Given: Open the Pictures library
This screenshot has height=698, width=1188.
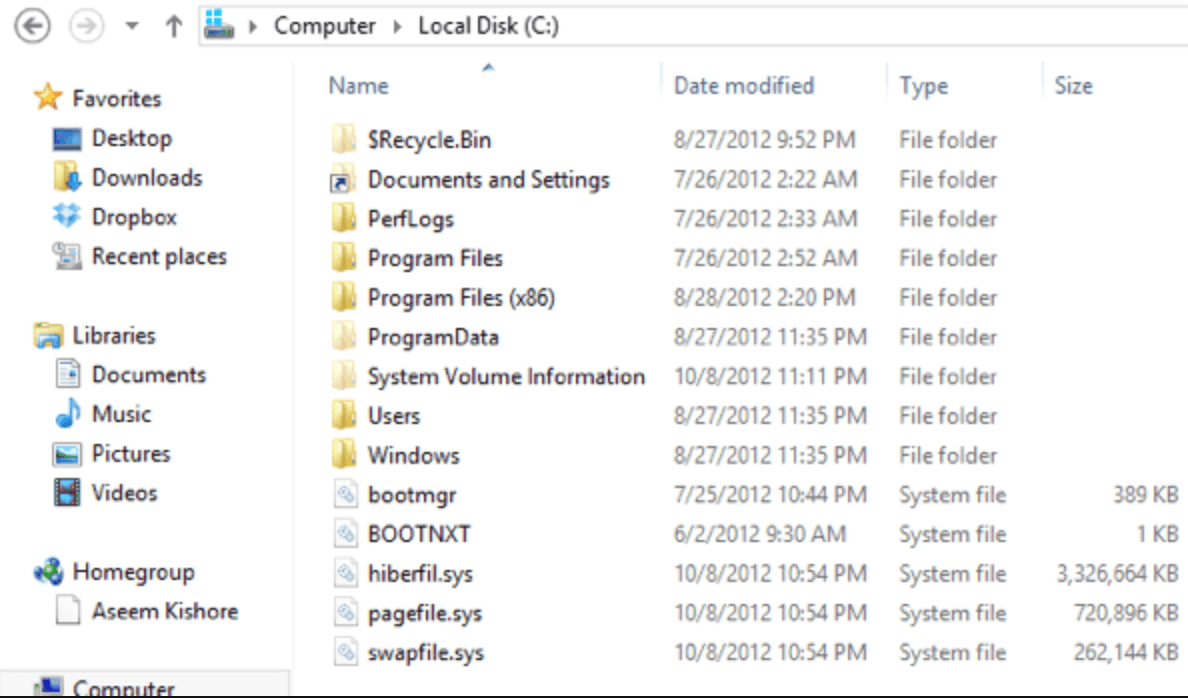Looking at the screenshot, I should 131,453.
